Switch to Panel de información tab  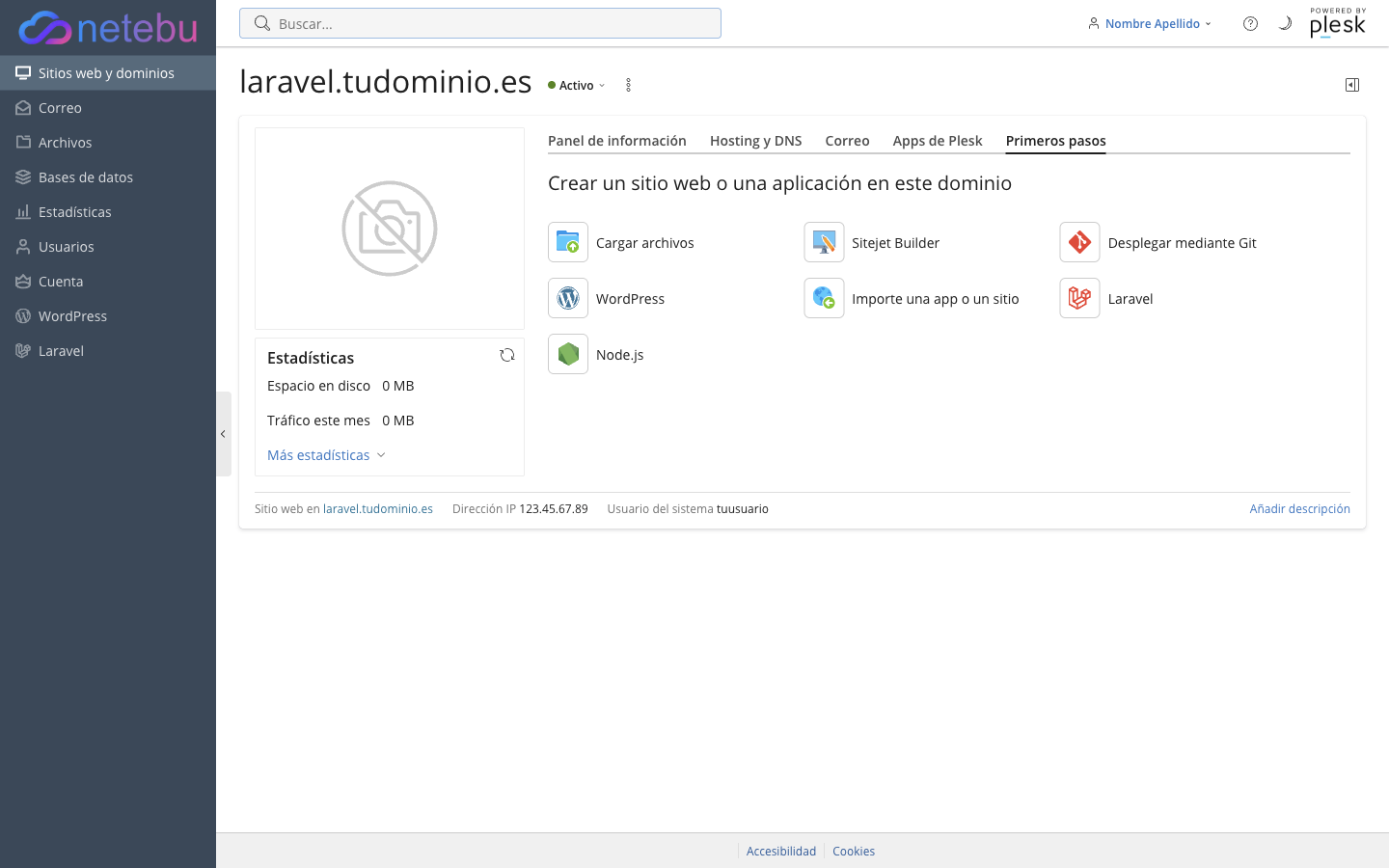click(617, 141)
